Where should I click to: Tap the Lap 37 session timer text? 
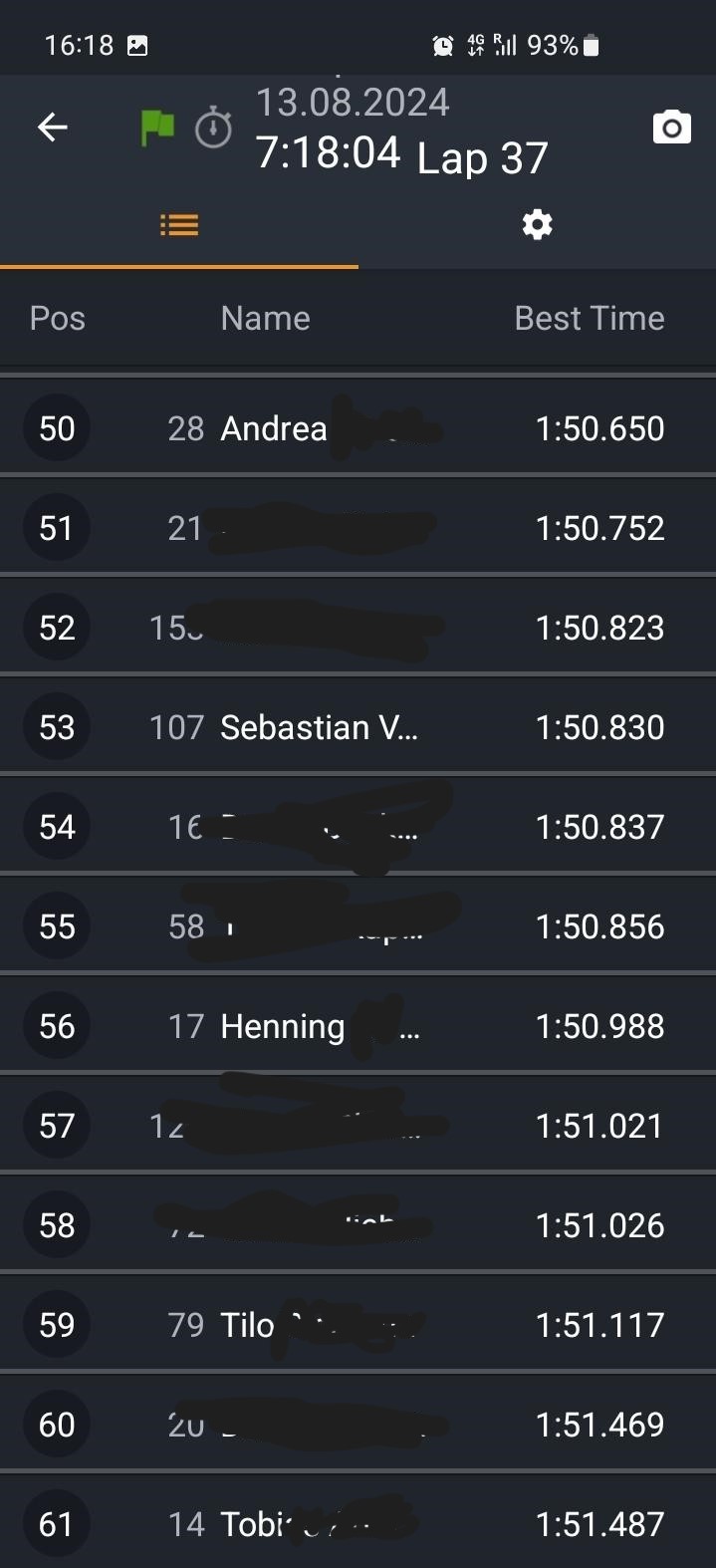tap(482, 157)
